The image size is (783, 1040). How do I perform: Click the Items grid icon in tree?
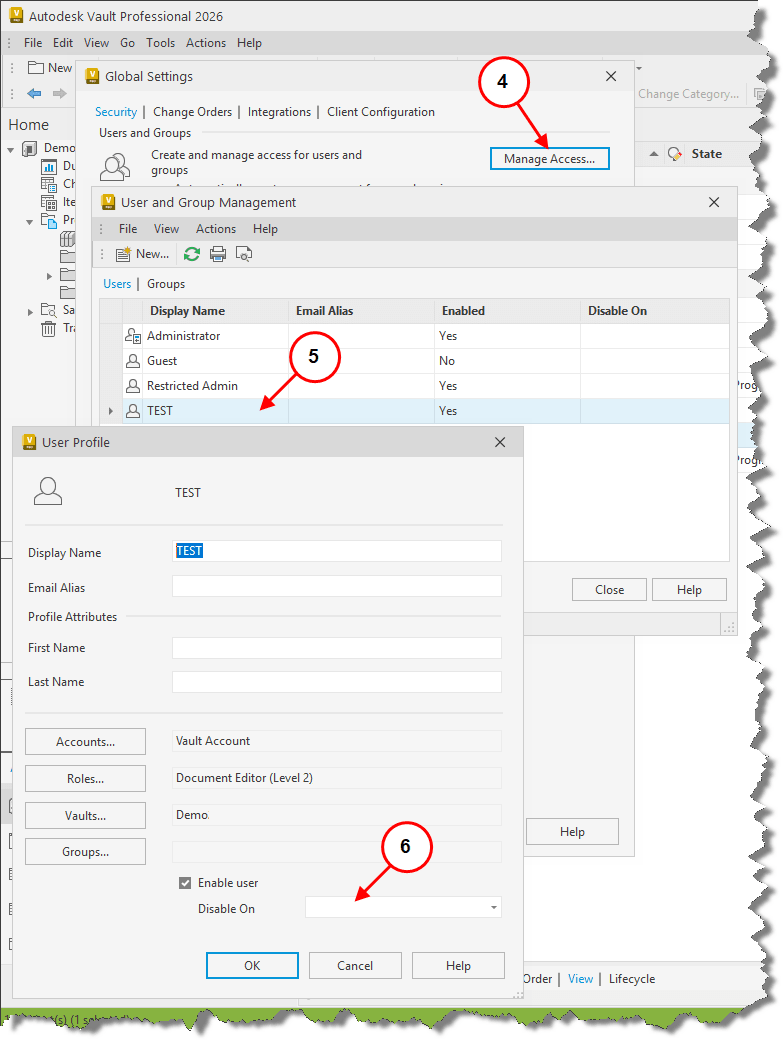point(49,202)
